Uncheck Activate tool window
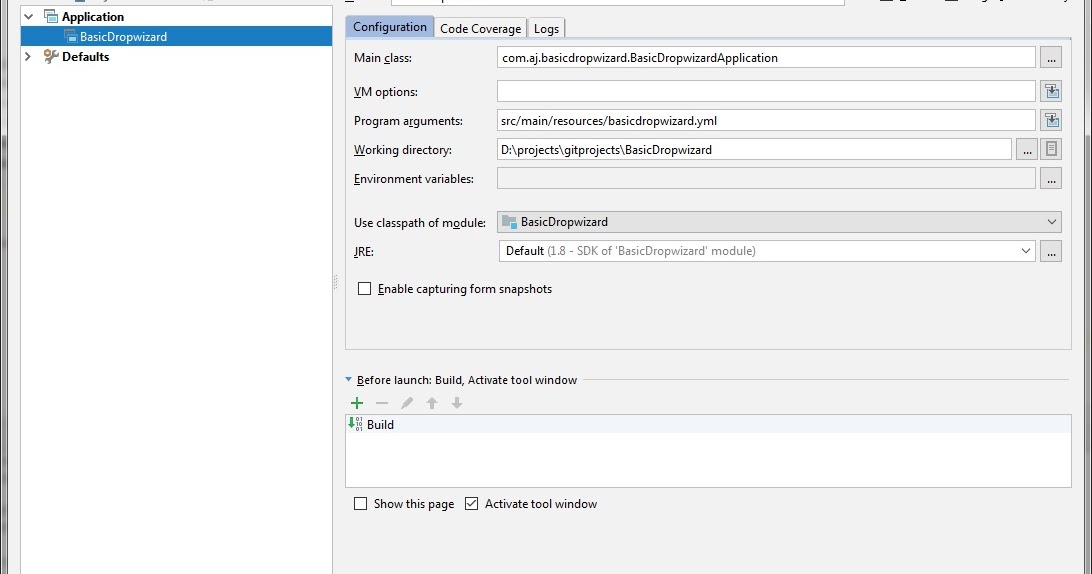 pyautogui.click(x=472, y=504)
